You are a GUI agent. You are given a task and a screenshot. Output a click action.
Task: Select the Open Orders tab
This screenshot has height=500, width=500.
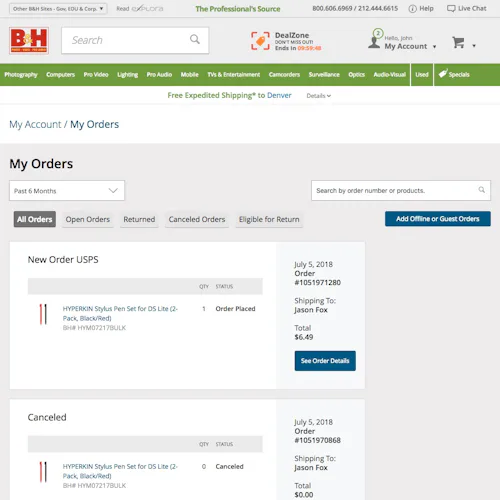pos(88,219)
